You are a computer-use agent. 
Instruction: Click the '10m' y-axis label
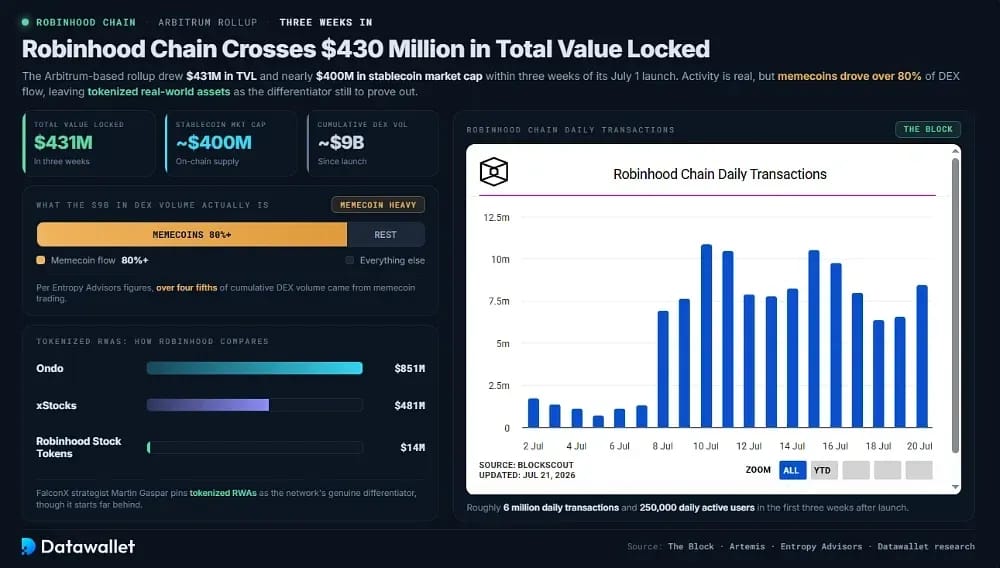500,259
